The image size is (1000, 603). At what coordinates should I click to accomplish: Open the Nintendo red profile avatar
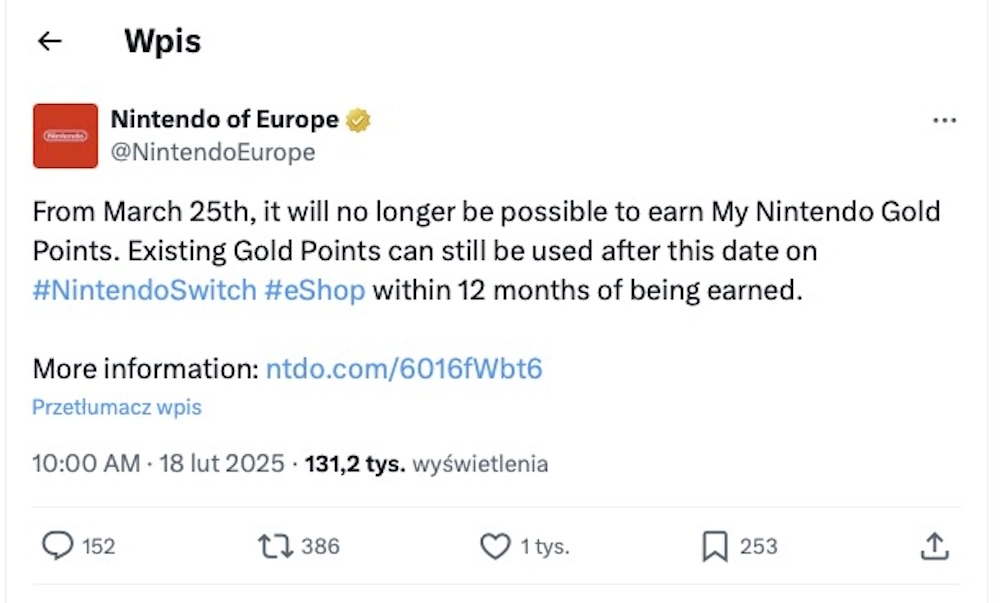pyautogui.click(x=66, y=136)
